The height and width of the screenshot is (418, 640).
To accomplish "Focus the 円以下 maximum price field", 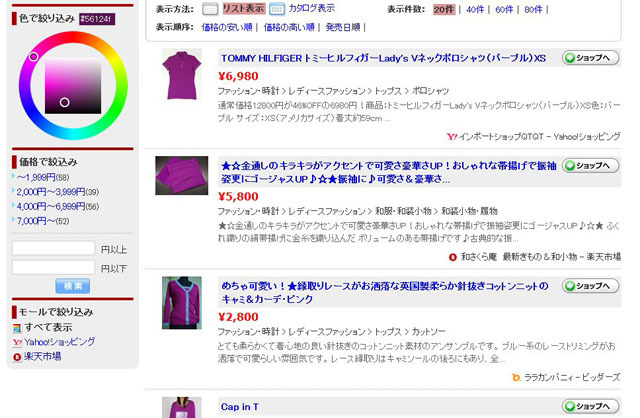I will point(53,267).
